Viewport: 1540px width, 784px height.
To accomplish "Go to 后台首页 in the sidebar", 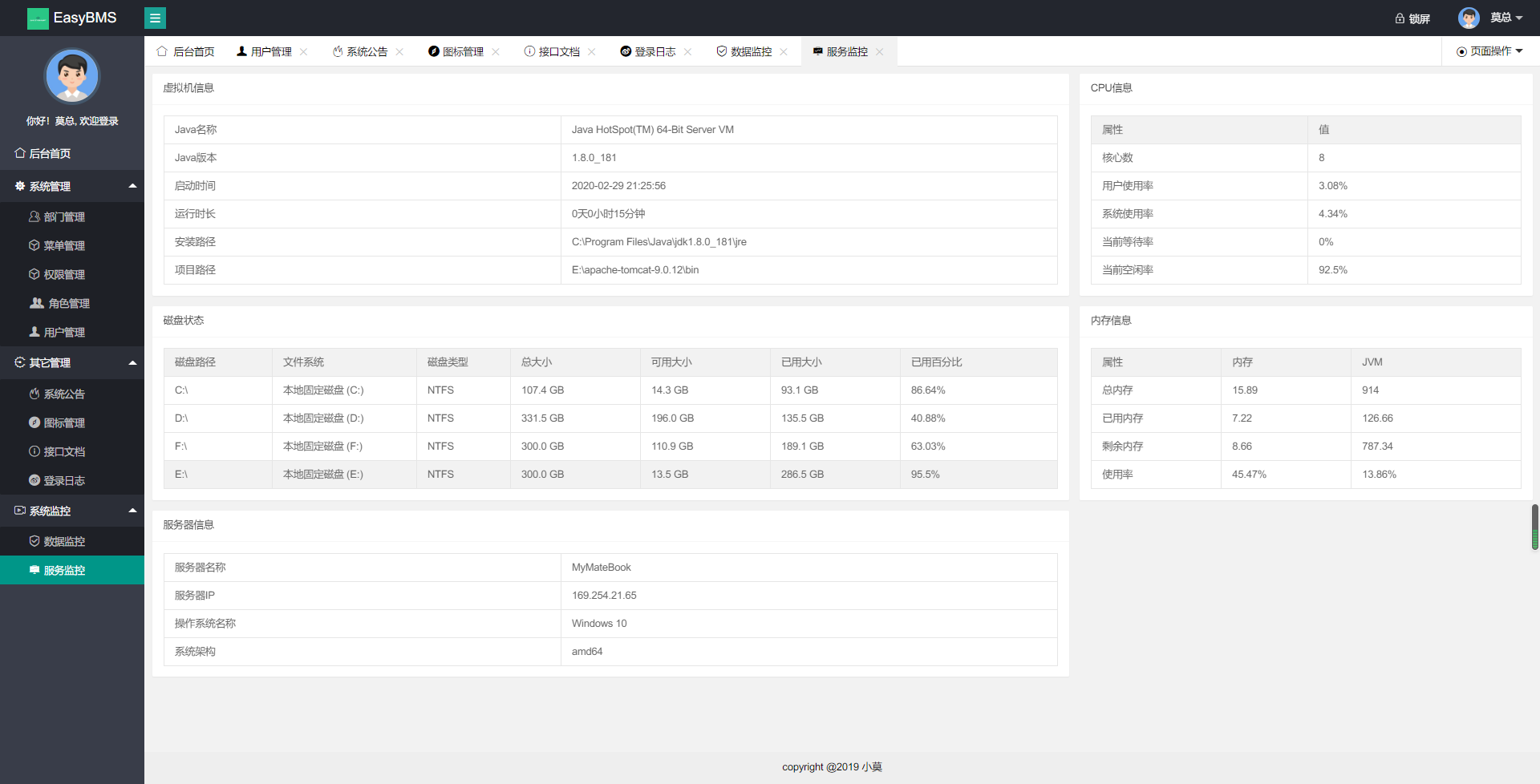I will point(72,153).
